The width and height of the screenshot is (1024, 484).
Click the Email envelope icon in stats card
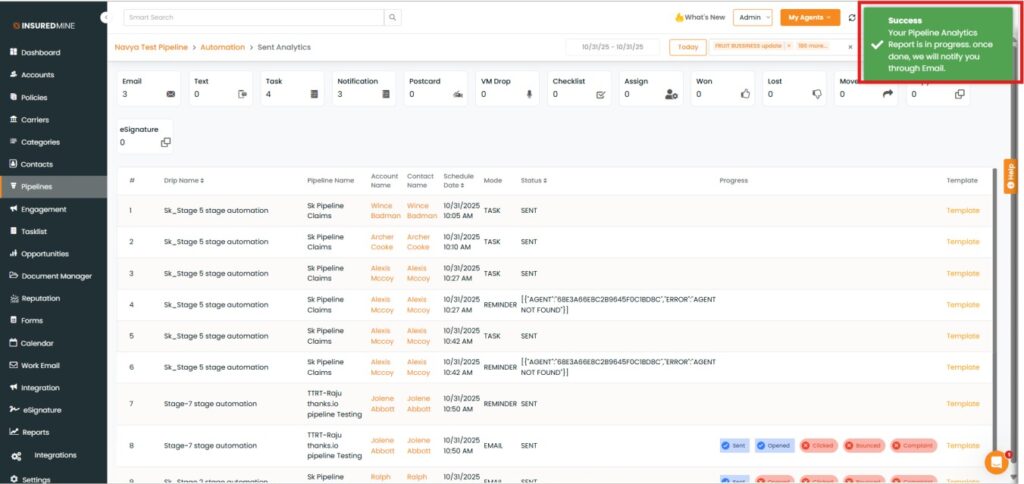pyautogui.click(x=170, y=94)
